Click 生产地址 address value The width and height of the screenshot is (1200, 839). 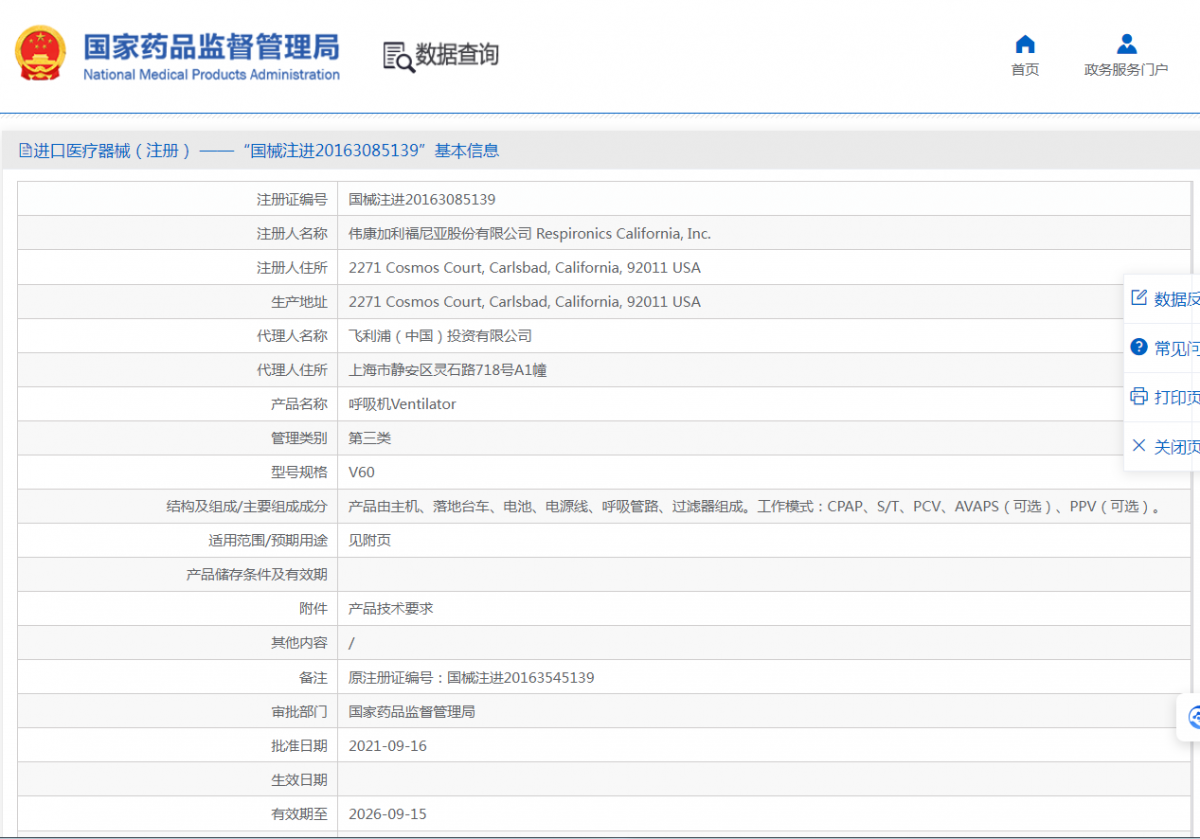click(x=524, y=302)
